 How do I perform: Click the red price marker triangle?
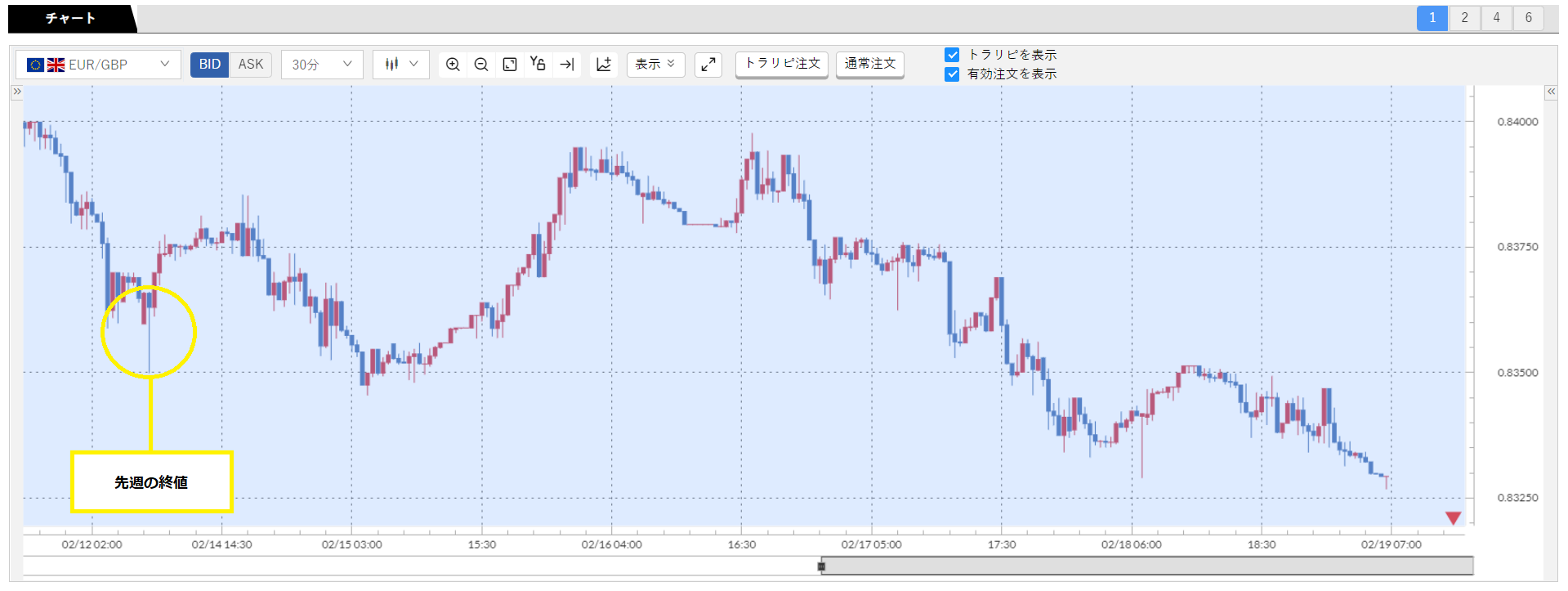(x=1453, y=518)
